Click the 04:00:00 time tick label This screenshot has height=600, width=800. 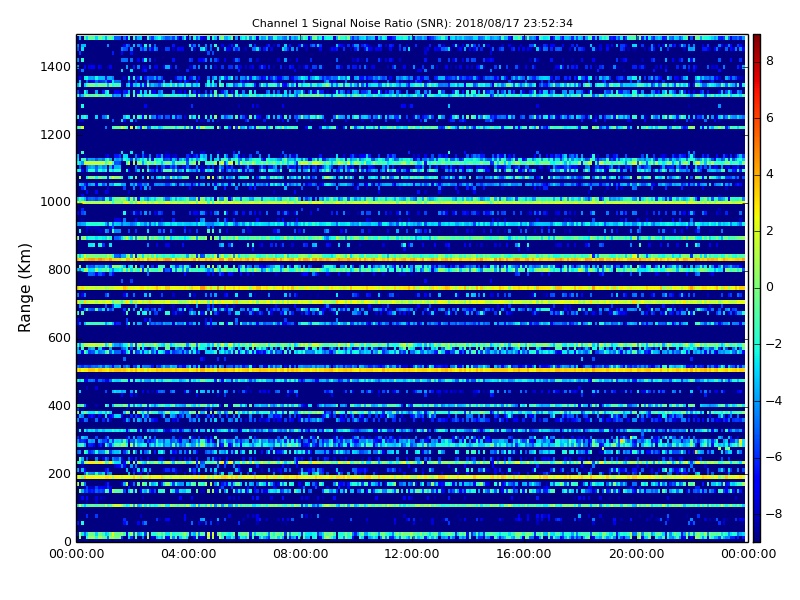(x=189, y=554)
